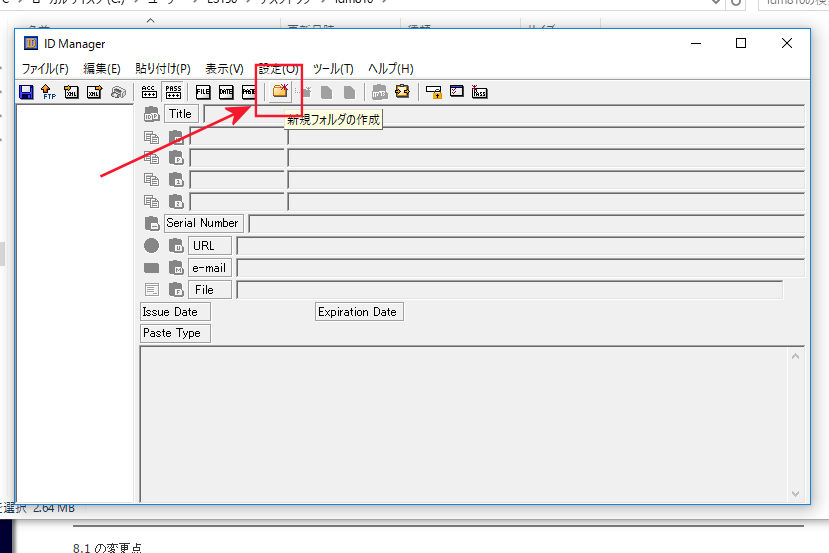
Task: Open the ファイル(F) menu
Action: (x=45, y=69)
